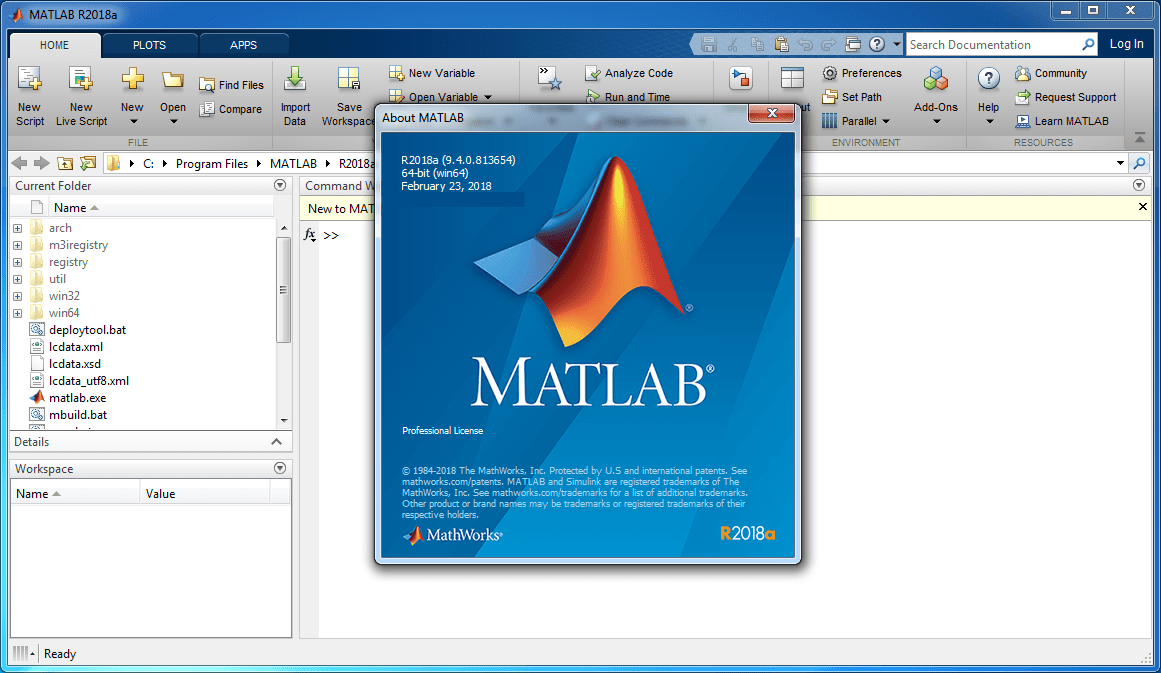Click the Log In link
The width and height of the screenshot is (1161, 673).
1126,44
